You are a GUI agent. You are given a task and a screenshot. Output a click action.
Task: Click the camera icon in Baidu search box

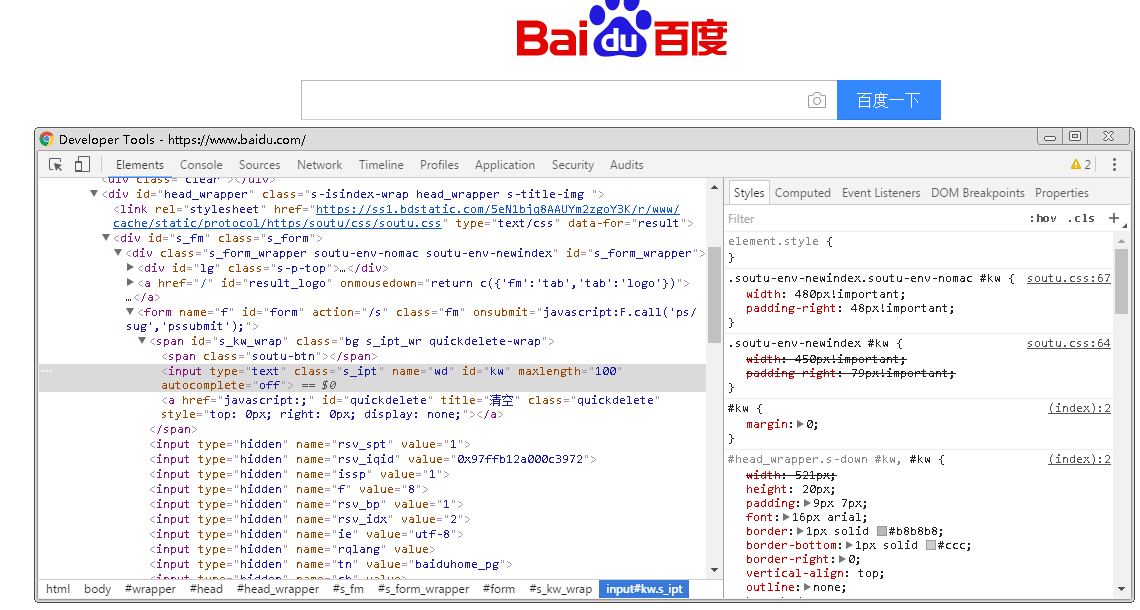click(816, 100)
